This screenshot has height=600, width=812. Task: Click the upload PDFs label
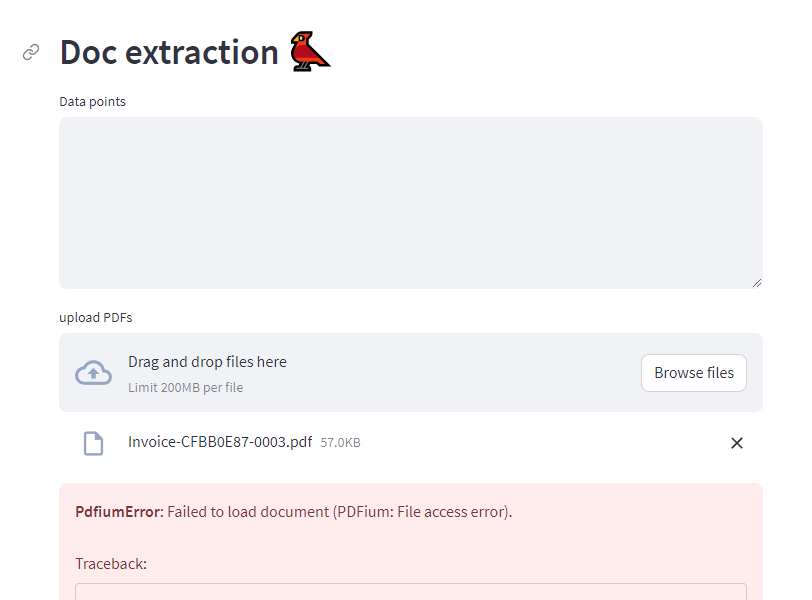96,317
